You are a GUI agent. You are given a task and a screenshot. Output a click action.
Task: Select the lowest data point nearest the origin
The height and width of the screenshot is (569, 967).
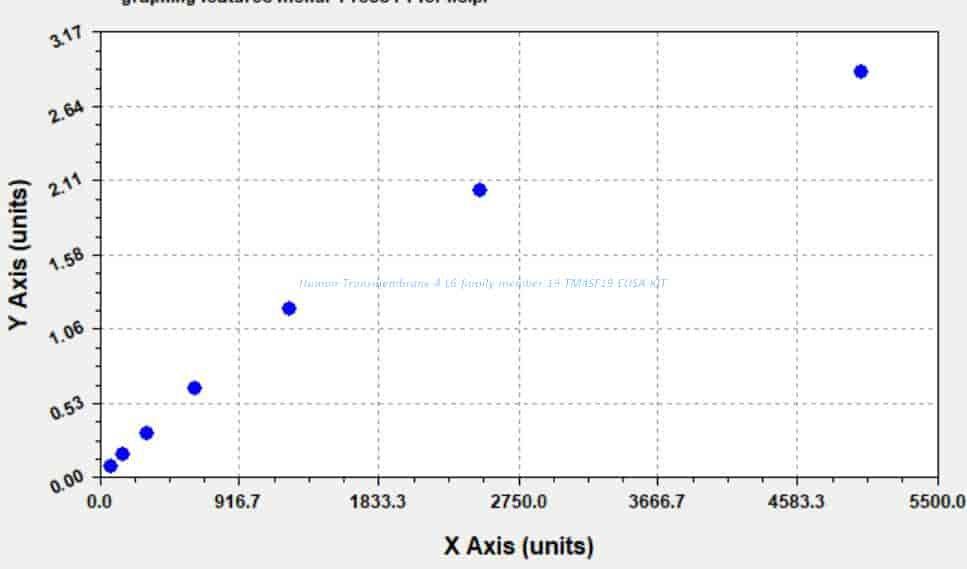[110, 465]
